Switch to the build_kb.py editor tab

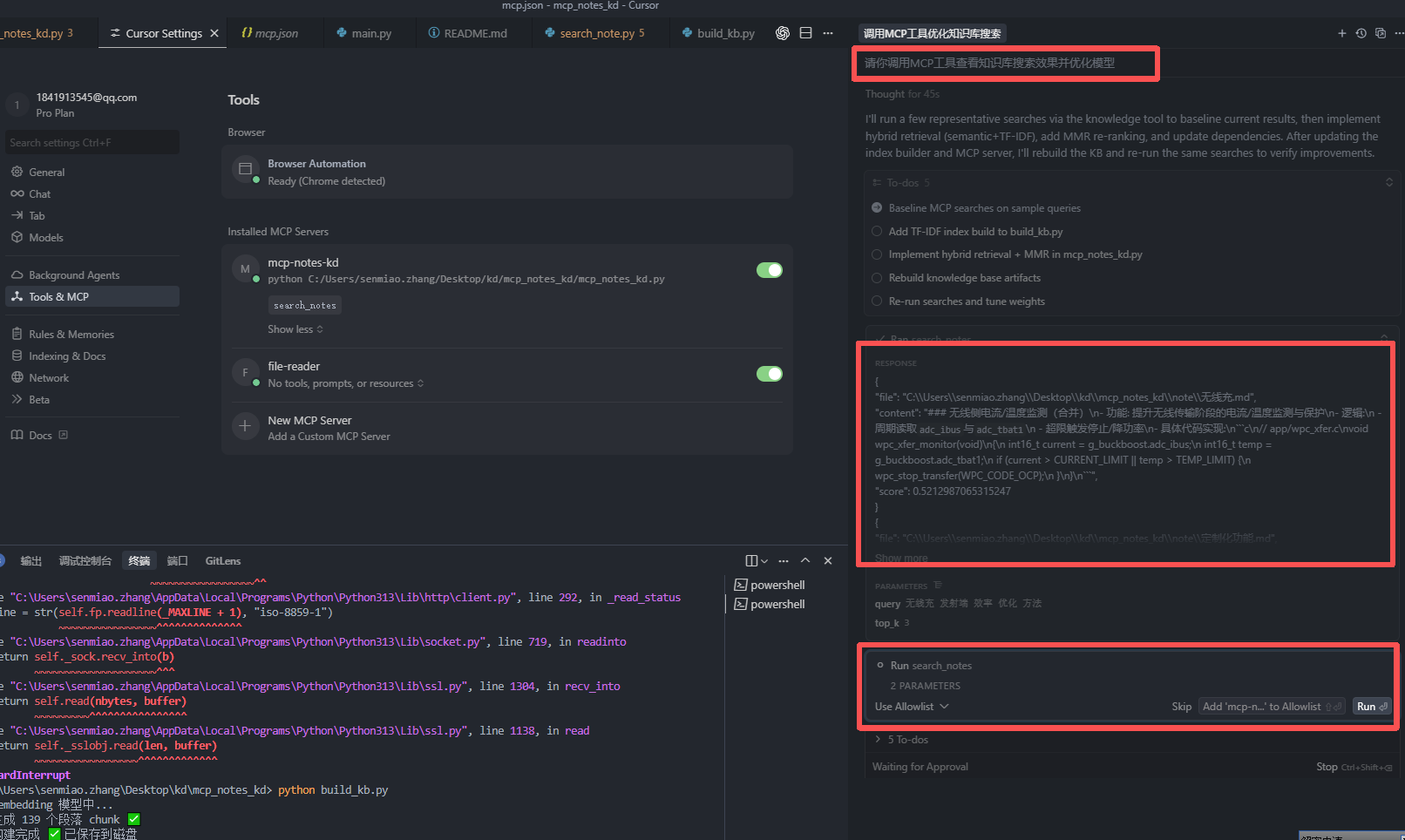point(718,33)
